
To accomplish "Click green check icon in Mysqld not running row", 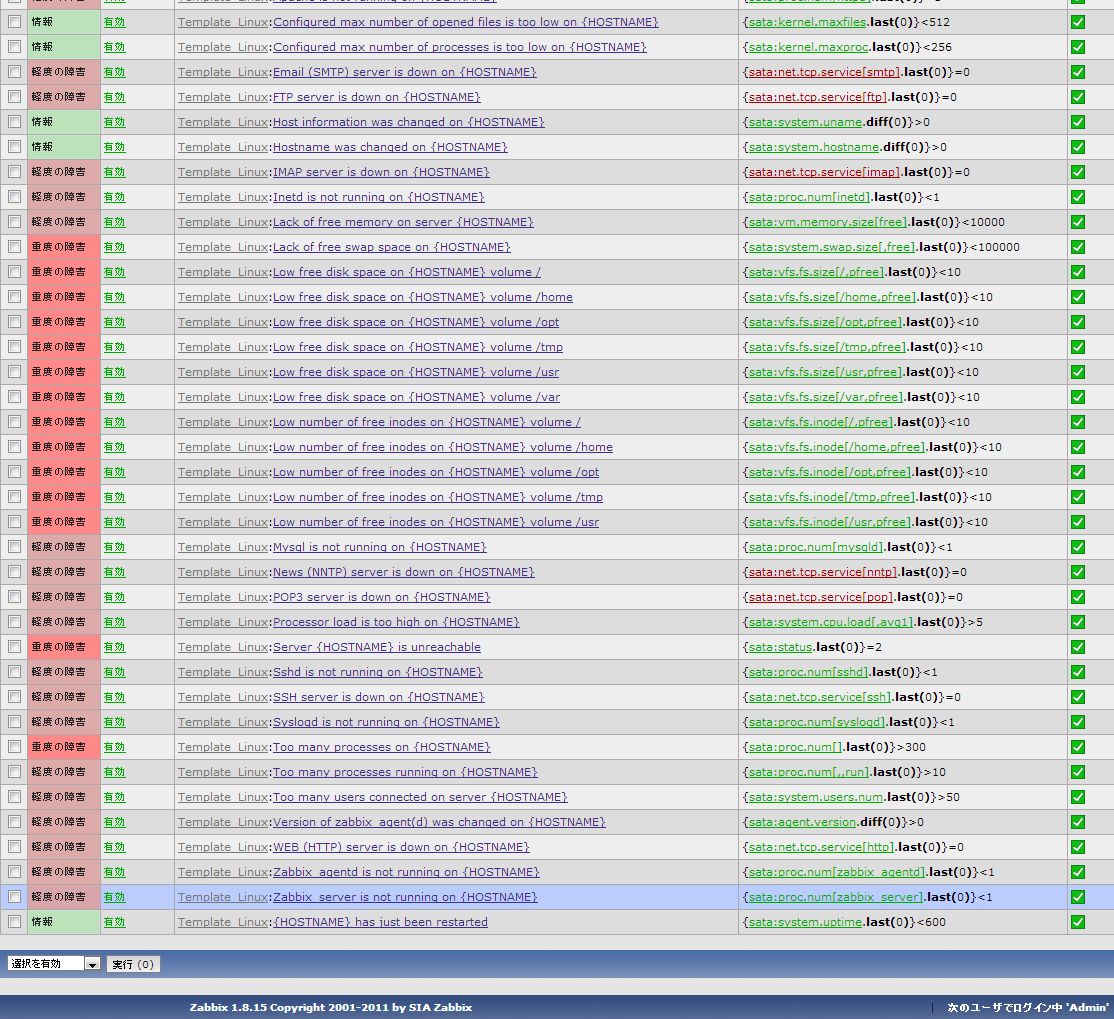I will pos(1077,547).
